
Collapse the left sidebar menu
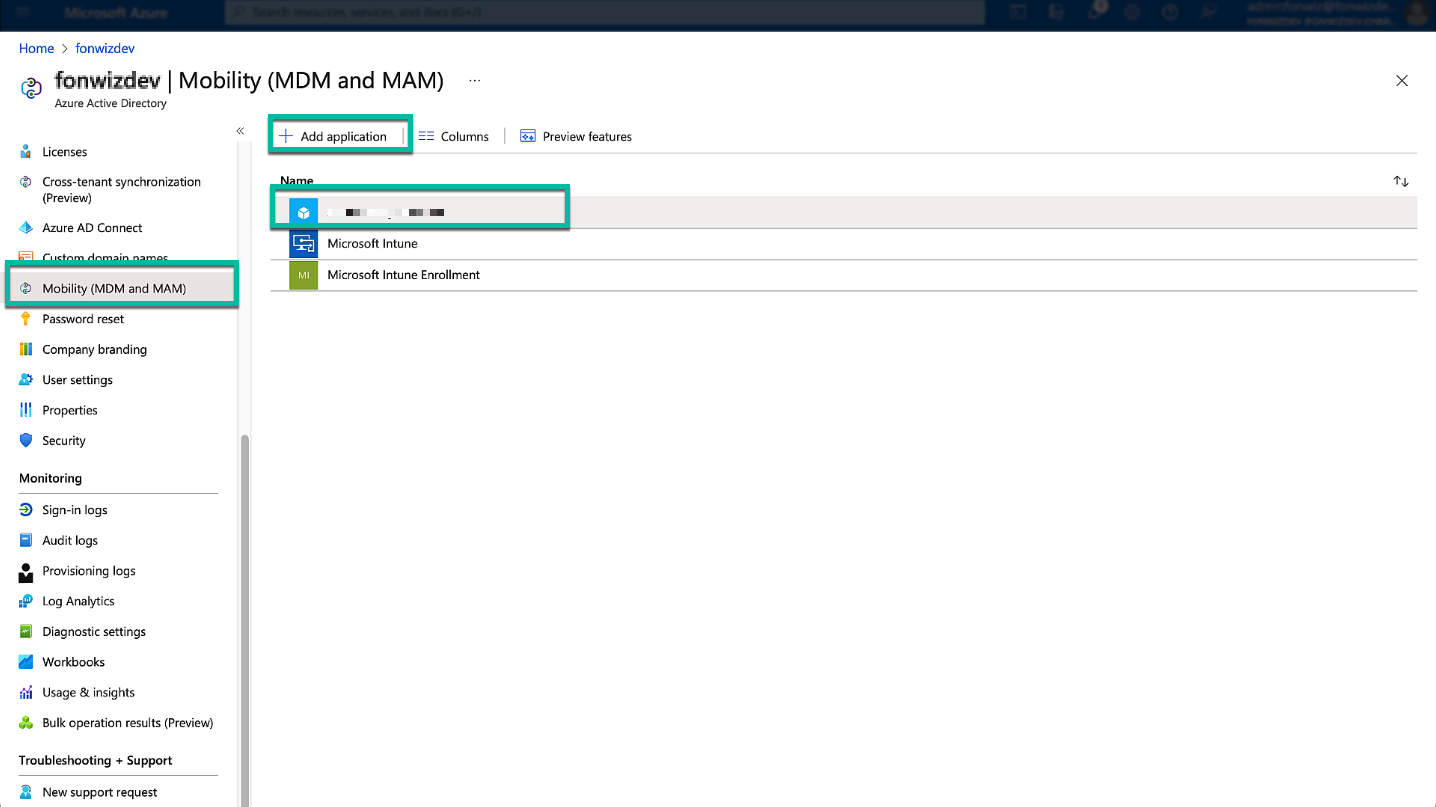tap(240, 131)
